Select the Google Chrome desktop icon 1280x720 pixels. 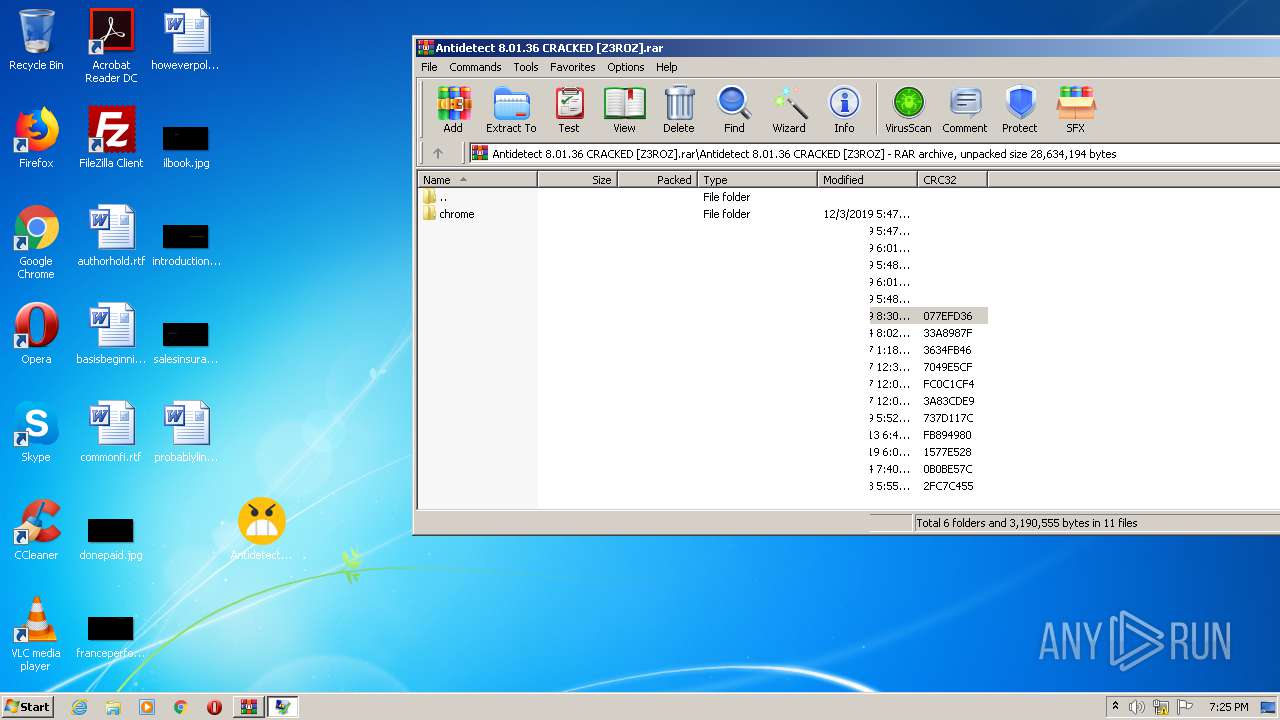tap(36, 242)
